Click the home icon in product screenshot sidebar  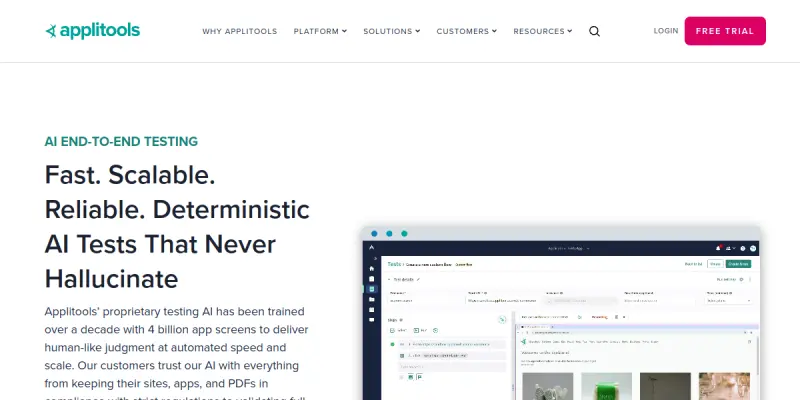[371, 268]
